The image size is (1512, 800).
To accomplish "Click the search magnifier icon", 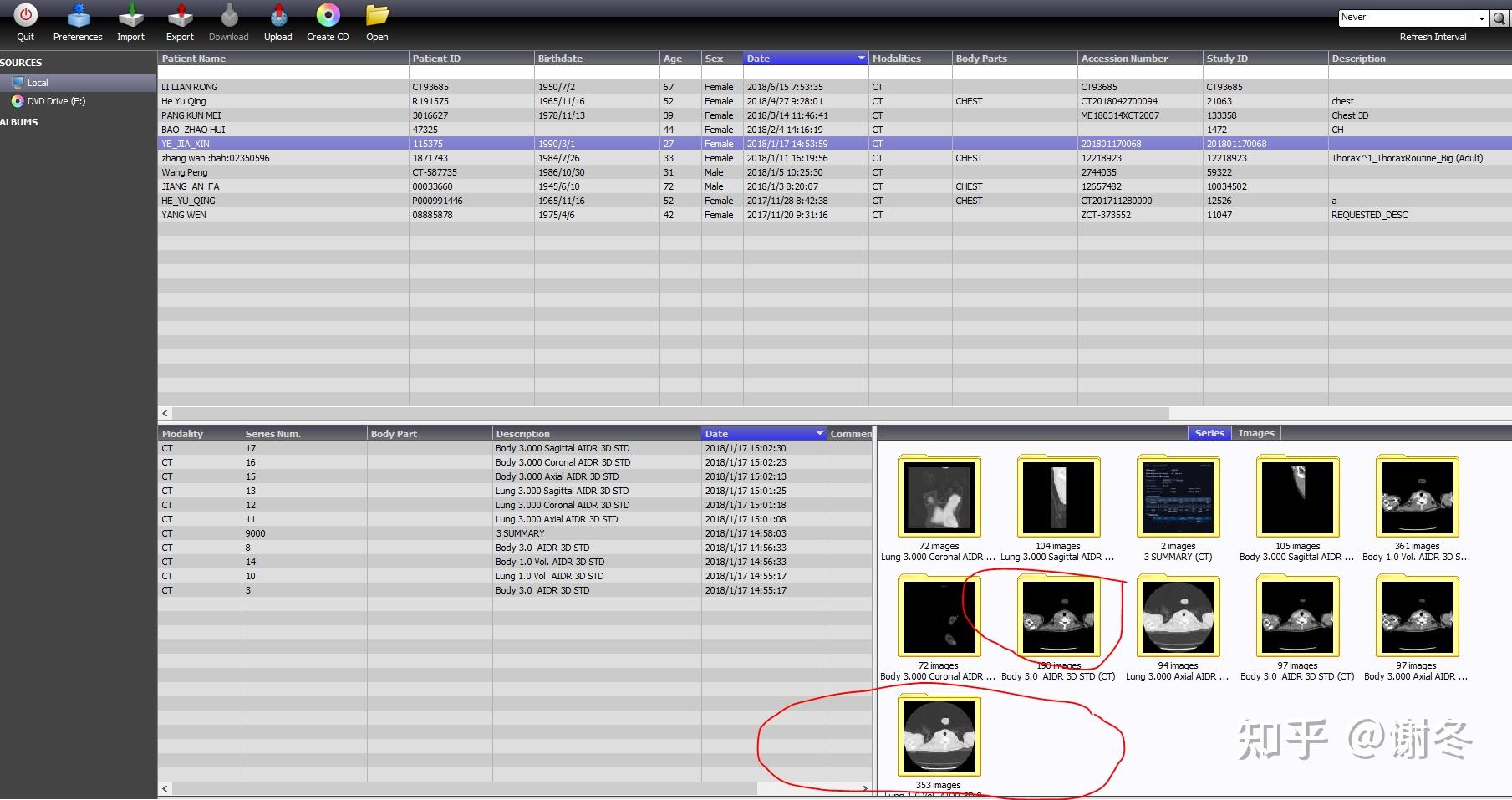I will pos(1499,18).
